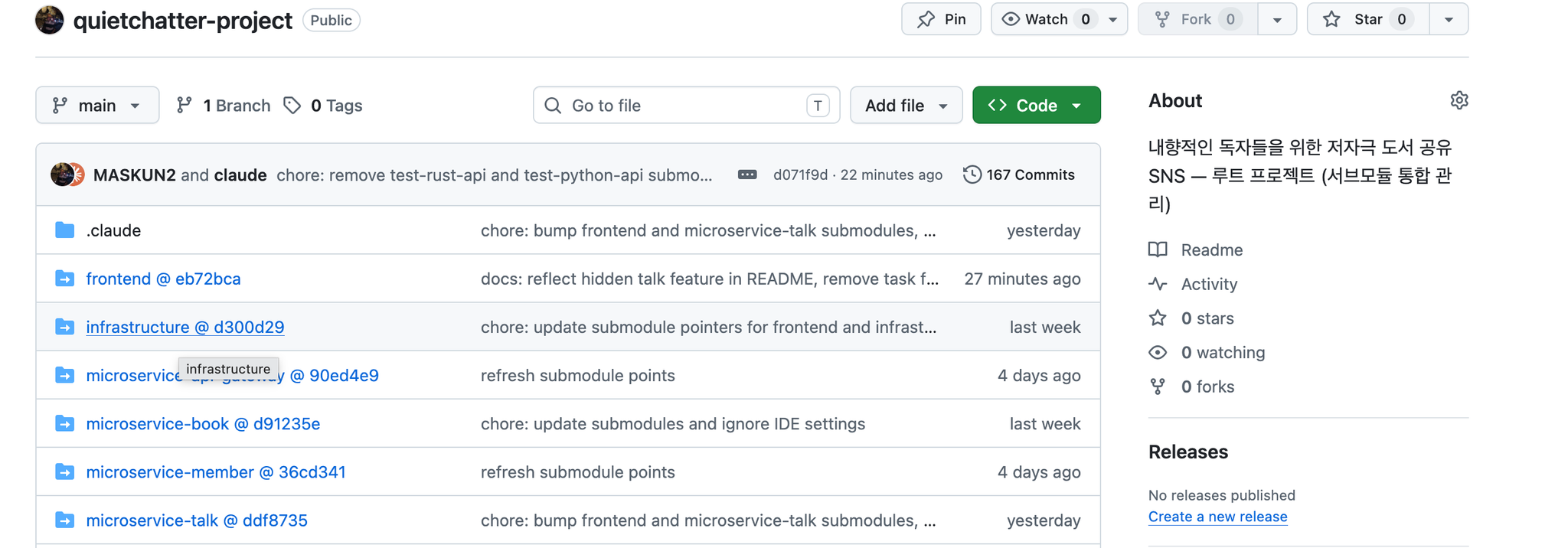Open infrastructure @ d300d29 submodule
1568x548 pixels.
tap(185, 327)
